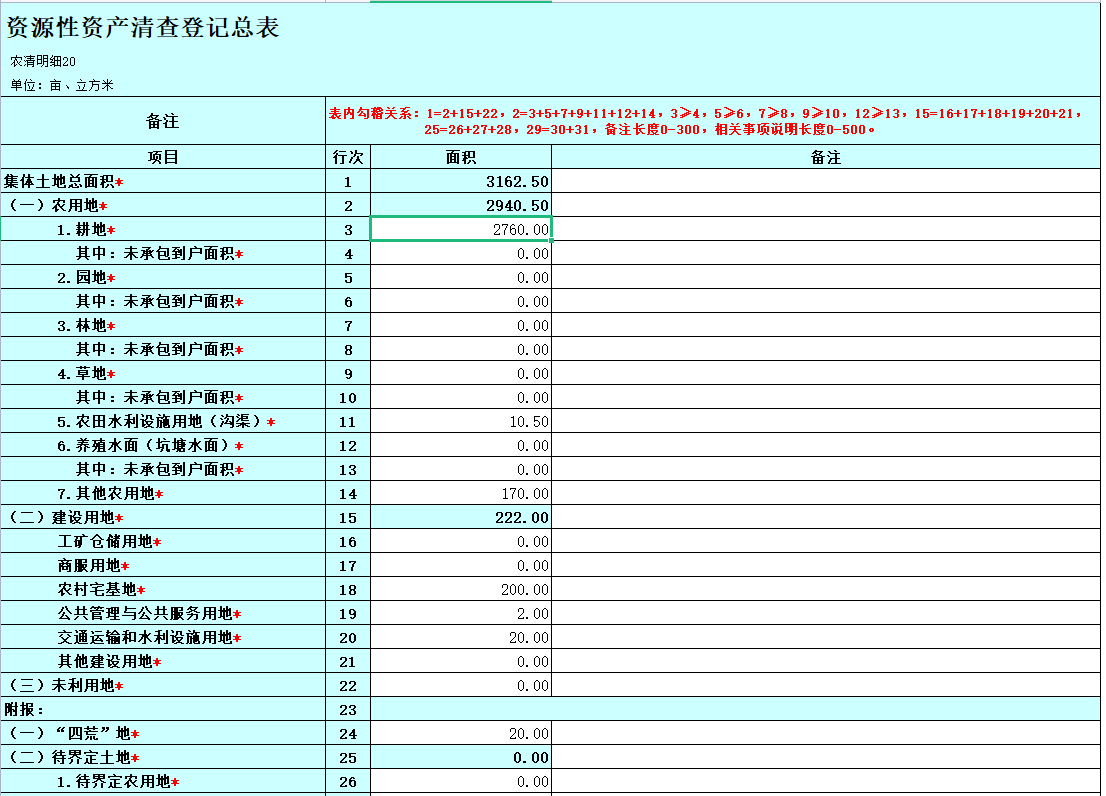Image resolution: width=1106 pixels, height=796 pixels.
Task: Click the 2.园地 row label
Action: point(86,277)
